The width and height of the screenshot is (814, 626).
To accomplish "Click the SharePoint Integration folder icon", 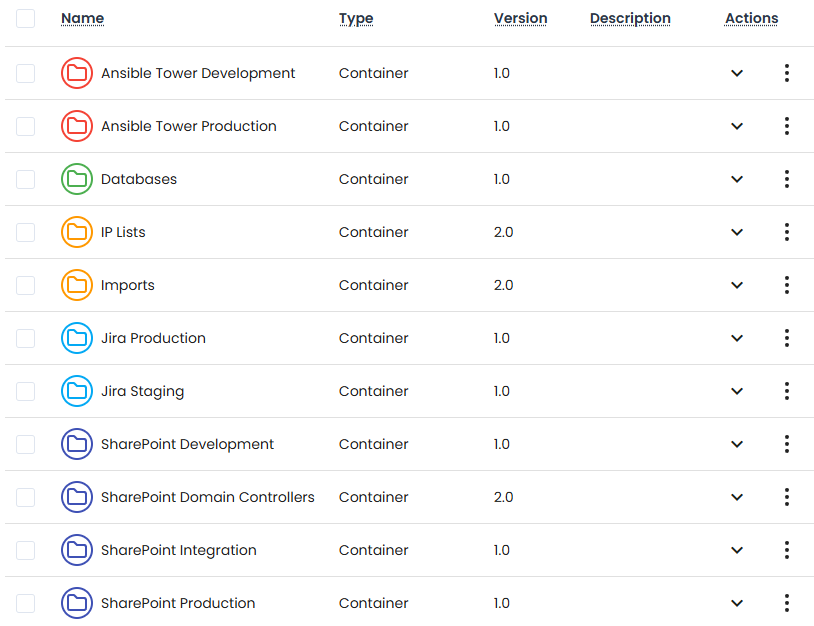I will (x=77, y=550).
